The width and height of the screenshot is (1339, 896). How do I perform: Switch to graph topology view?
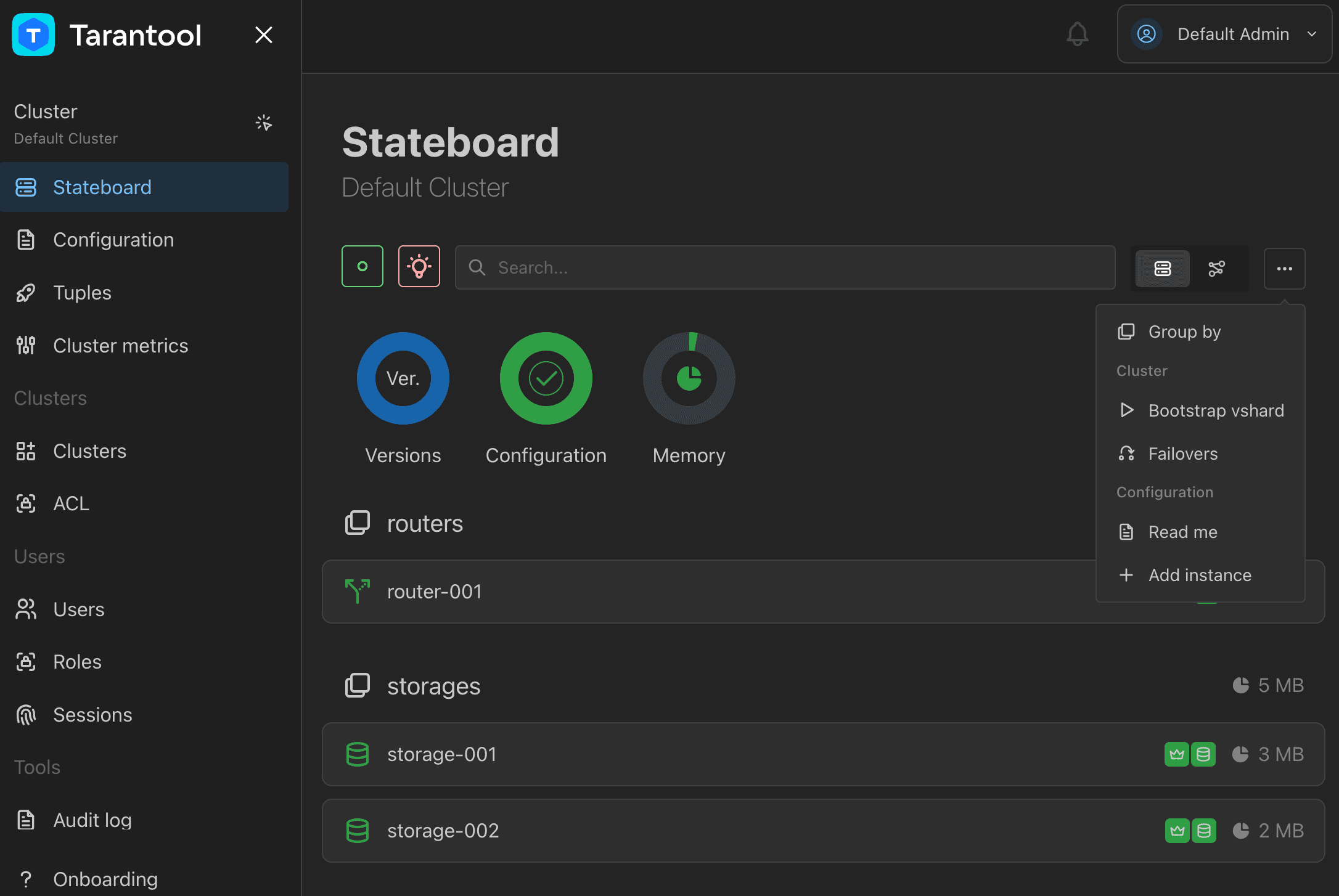point(1216,269)
